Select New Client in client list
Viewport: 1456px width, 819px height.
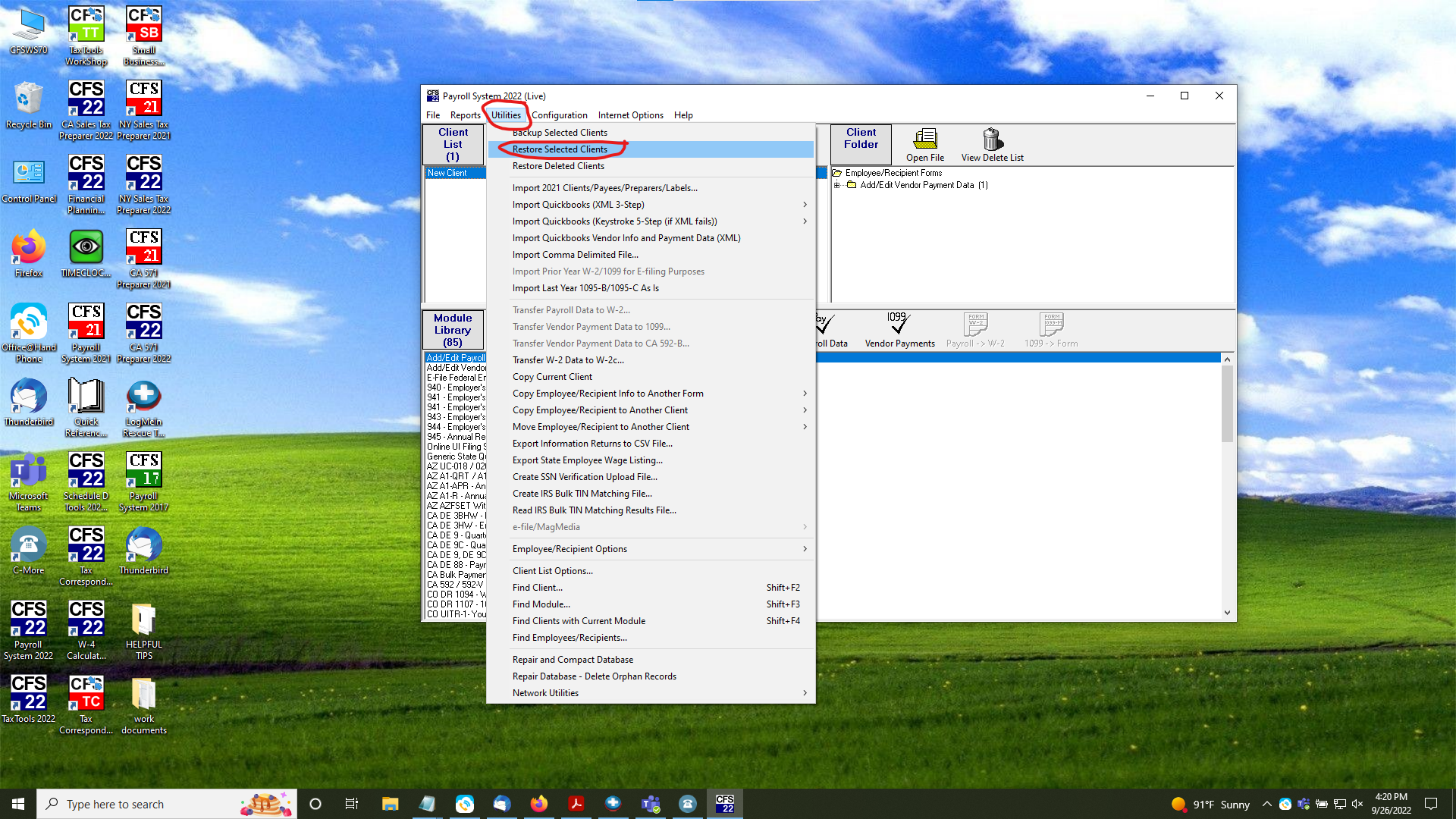[x=455, y=173]
